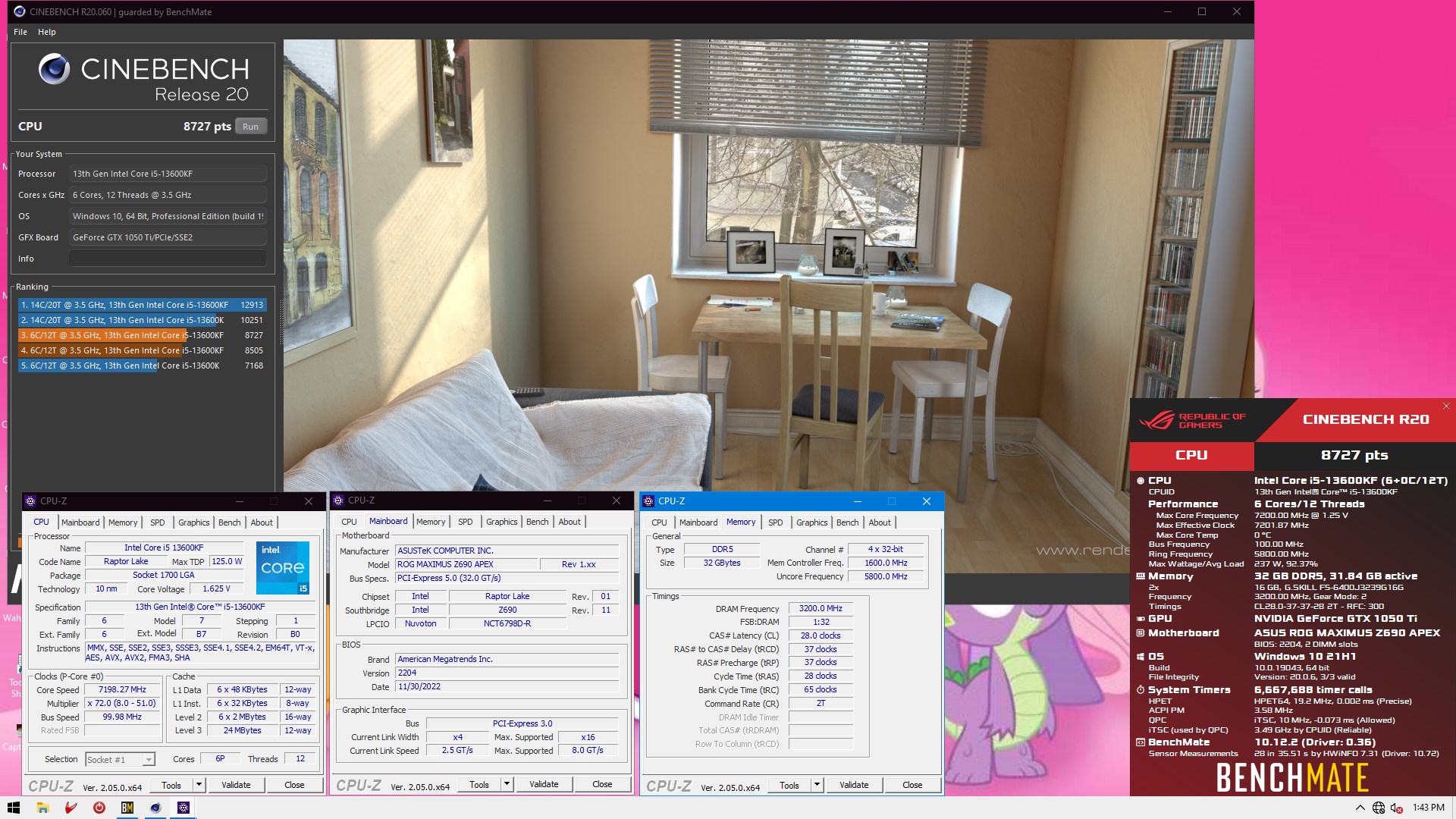Click Close button in Memory CPU-Z window
The width and height of the screenshot is (1456, 819).
click(x=912, y=785)
